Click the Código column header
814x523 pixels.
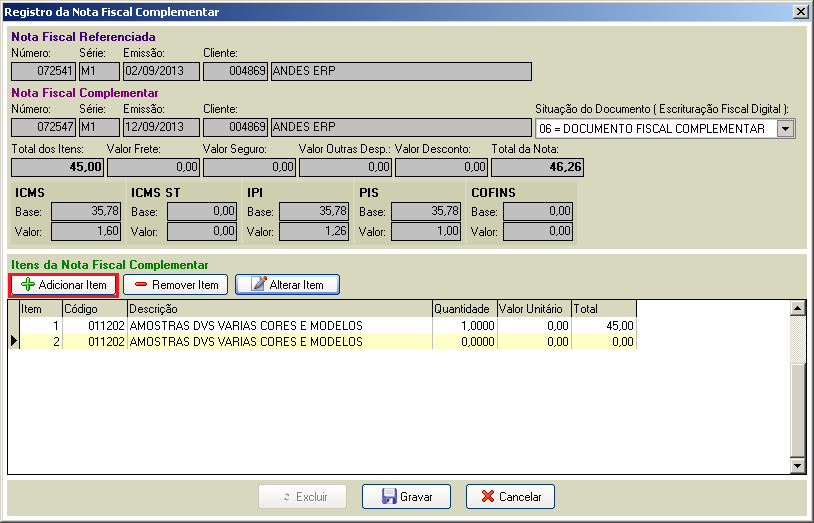point(95,309)
